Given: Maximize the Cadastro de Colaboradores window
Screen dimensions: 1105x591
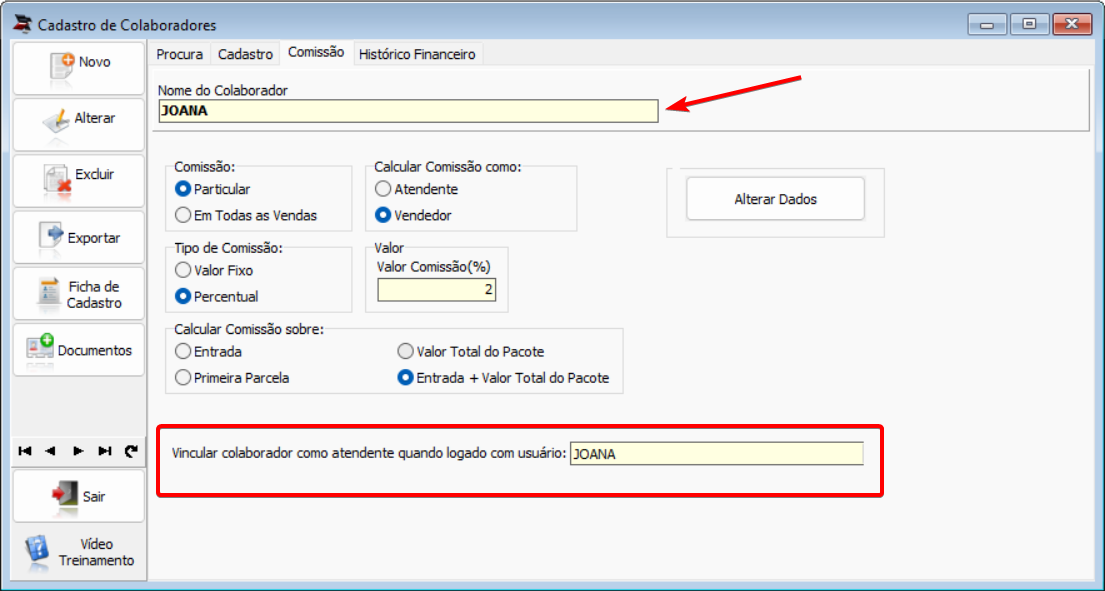Looking at the screenshot, I should [x=1030, y=25].
